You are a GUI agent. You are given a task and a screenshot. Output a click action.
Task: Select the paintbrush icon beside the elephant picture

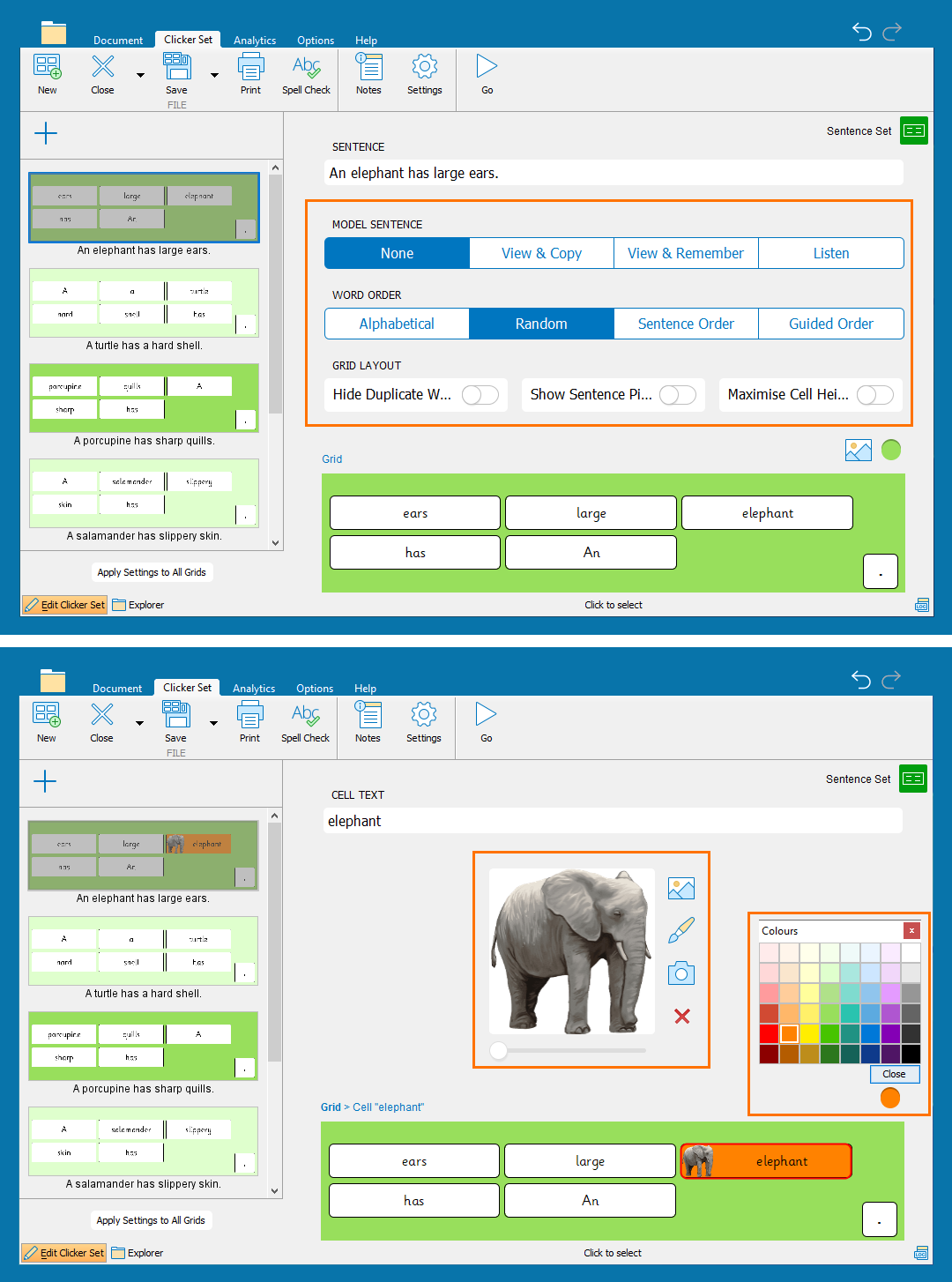click(681, 930)
